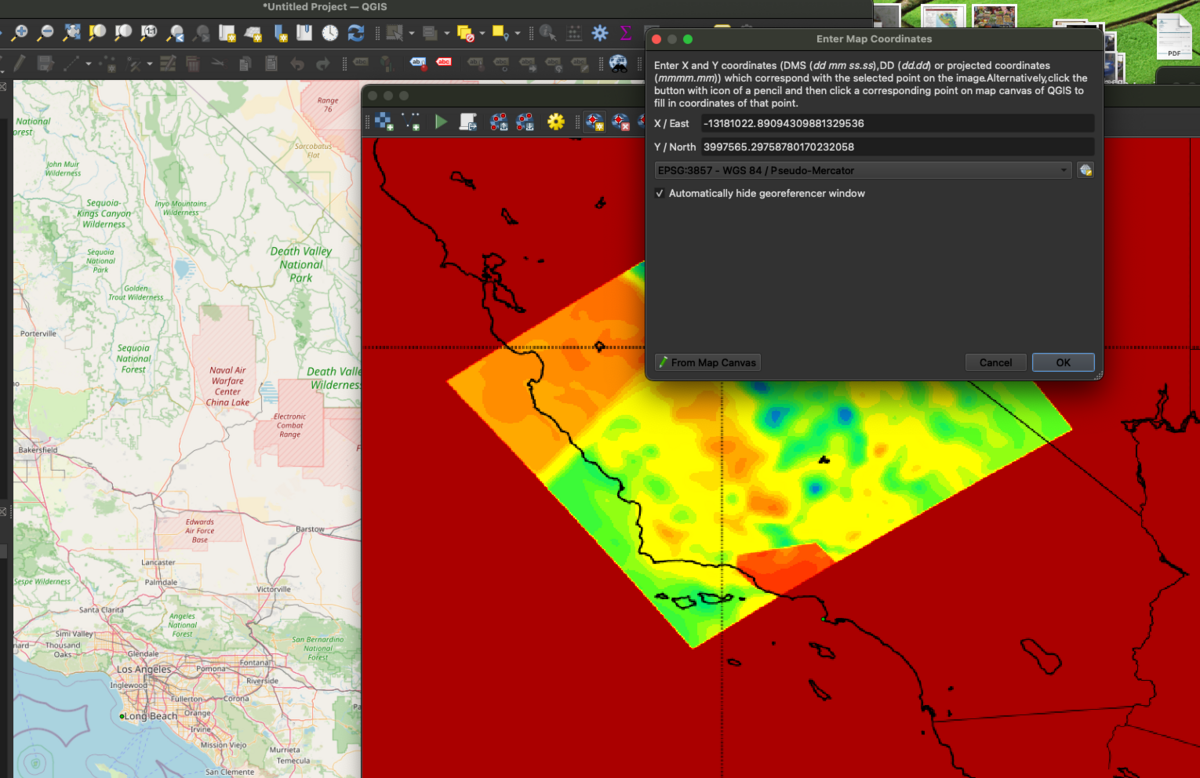
Task: Click the green Start Georeferencing play icon
Action: [x=441, y=122]
